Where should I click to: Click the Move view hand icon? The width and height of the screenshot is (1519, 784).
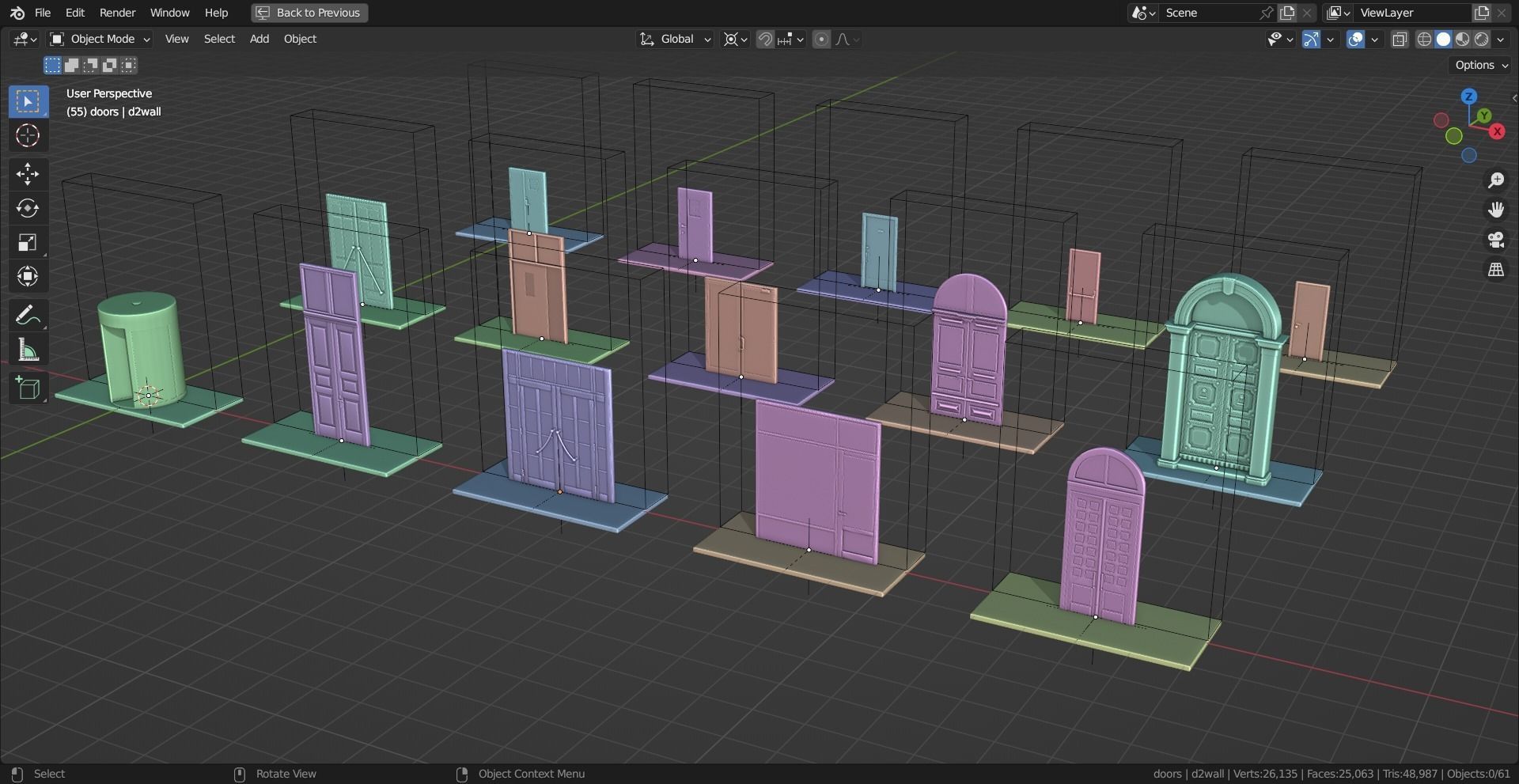click(1495, 210)
